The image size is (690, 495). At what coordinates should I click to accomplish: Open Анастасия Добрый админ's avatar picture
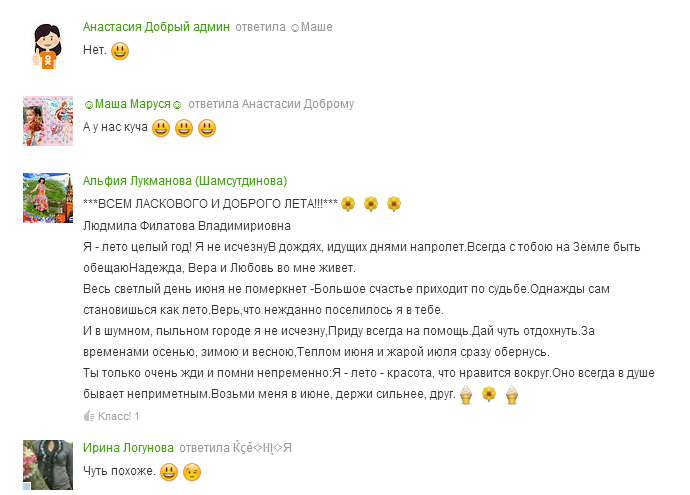point(48,45)
